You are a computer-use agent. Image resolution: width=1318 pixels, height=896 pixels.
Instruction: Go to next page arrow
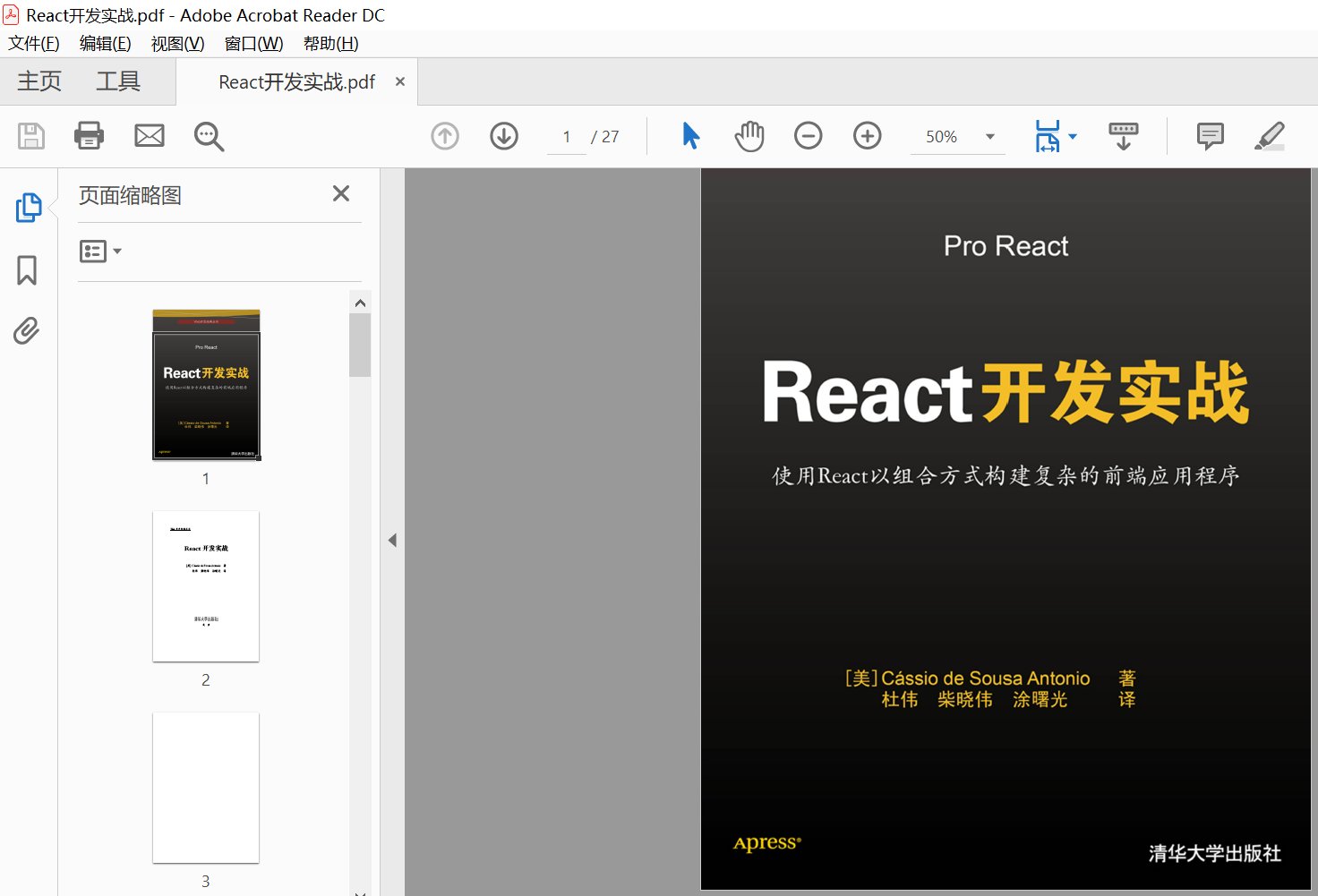504,136
